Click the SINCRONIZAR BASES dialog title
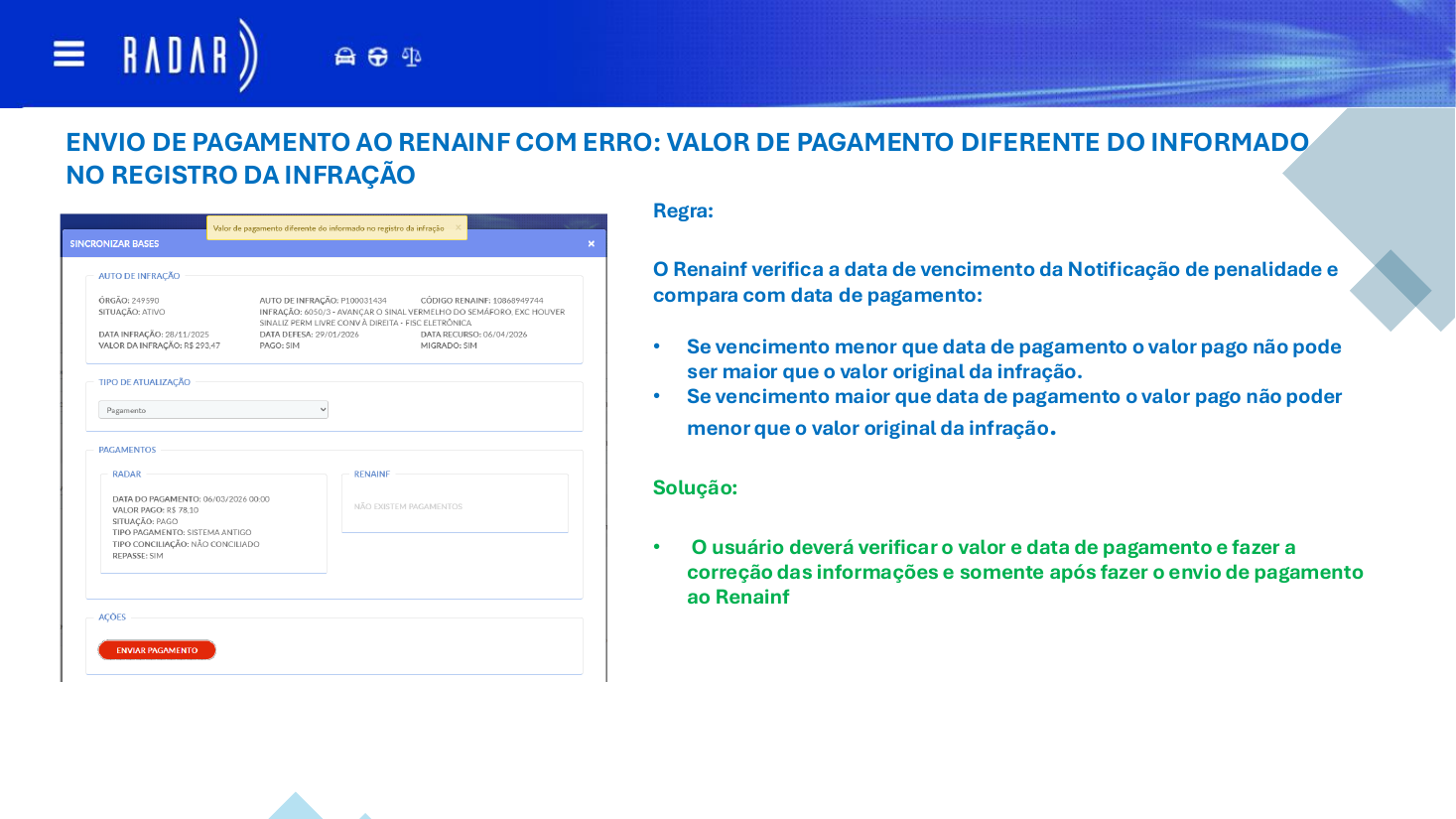Viewport: 1456px width, 819px height. [x=114, y=243]
